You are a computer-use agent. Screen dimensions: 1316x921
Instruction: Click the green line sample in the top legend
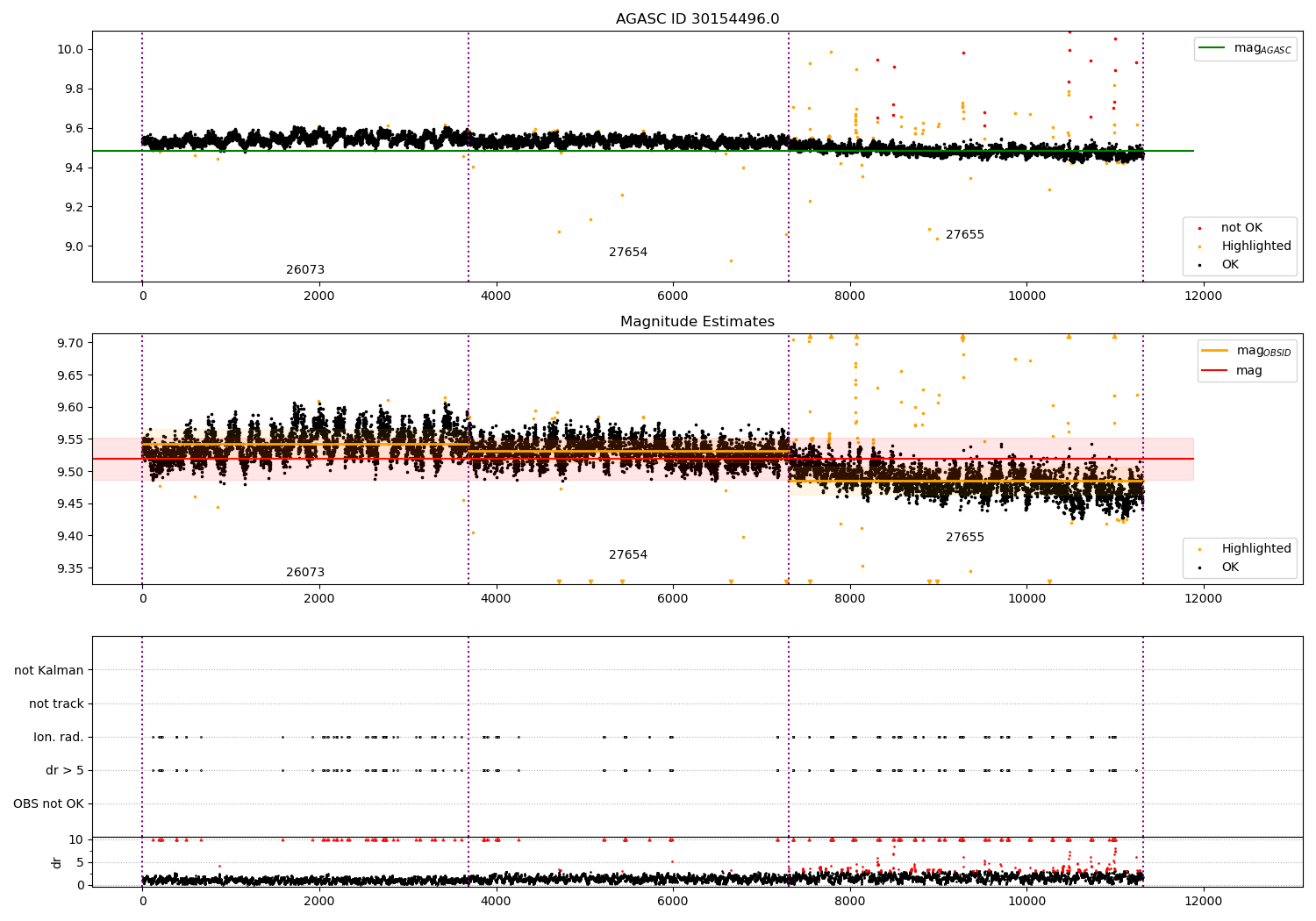1213,48
